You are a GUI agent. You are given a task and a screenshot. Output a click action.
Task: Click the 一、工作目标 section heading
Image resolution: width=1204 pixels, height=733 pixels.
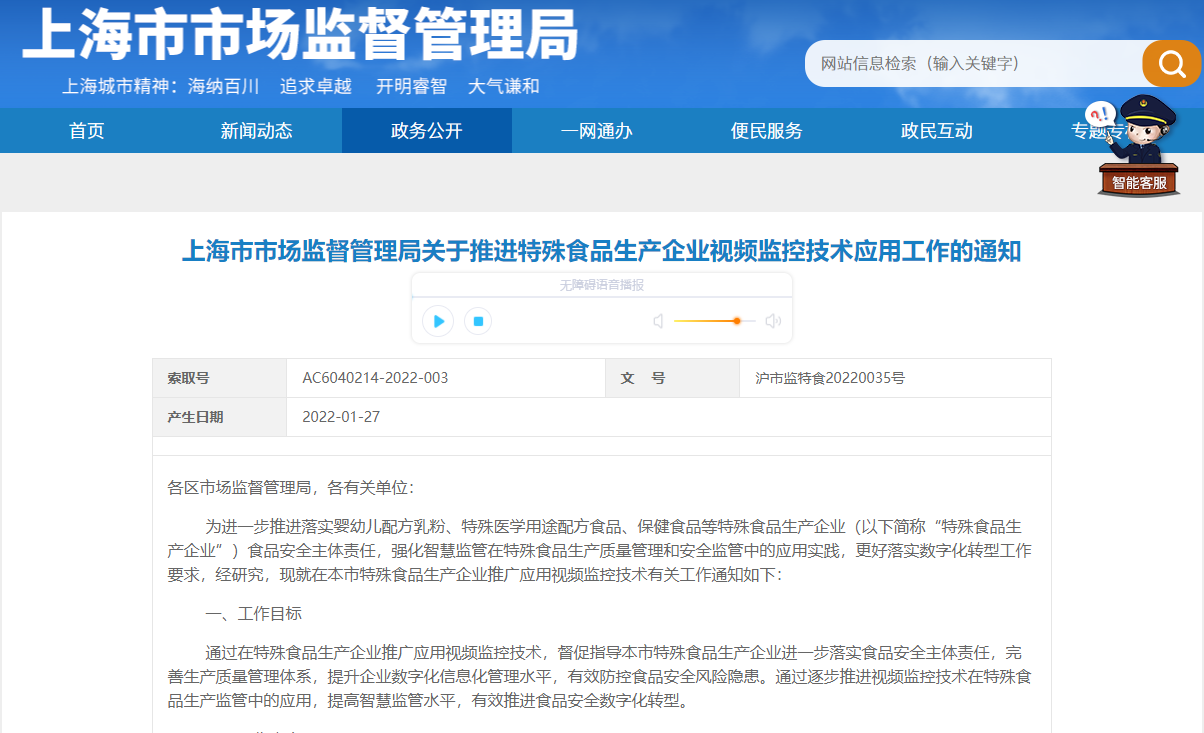[254, 613]
